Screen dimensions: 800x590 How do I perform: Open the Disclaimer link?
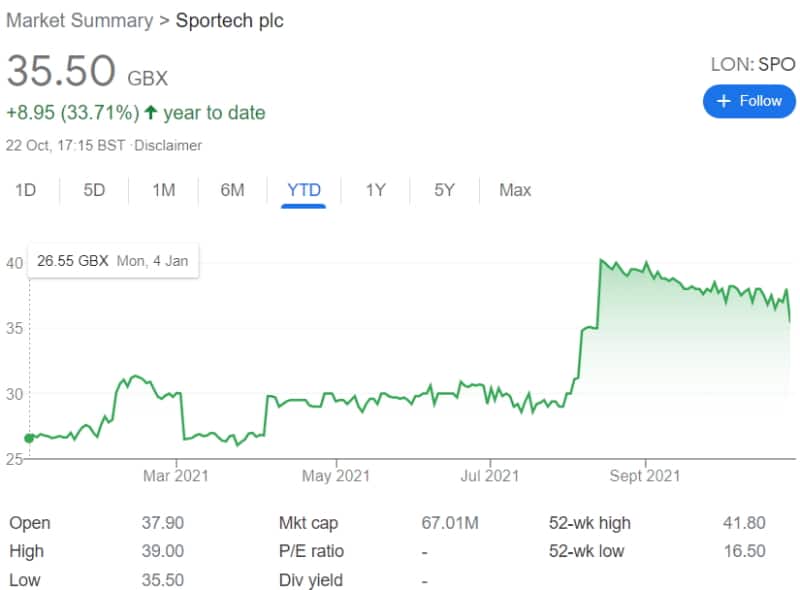[168, 145]
